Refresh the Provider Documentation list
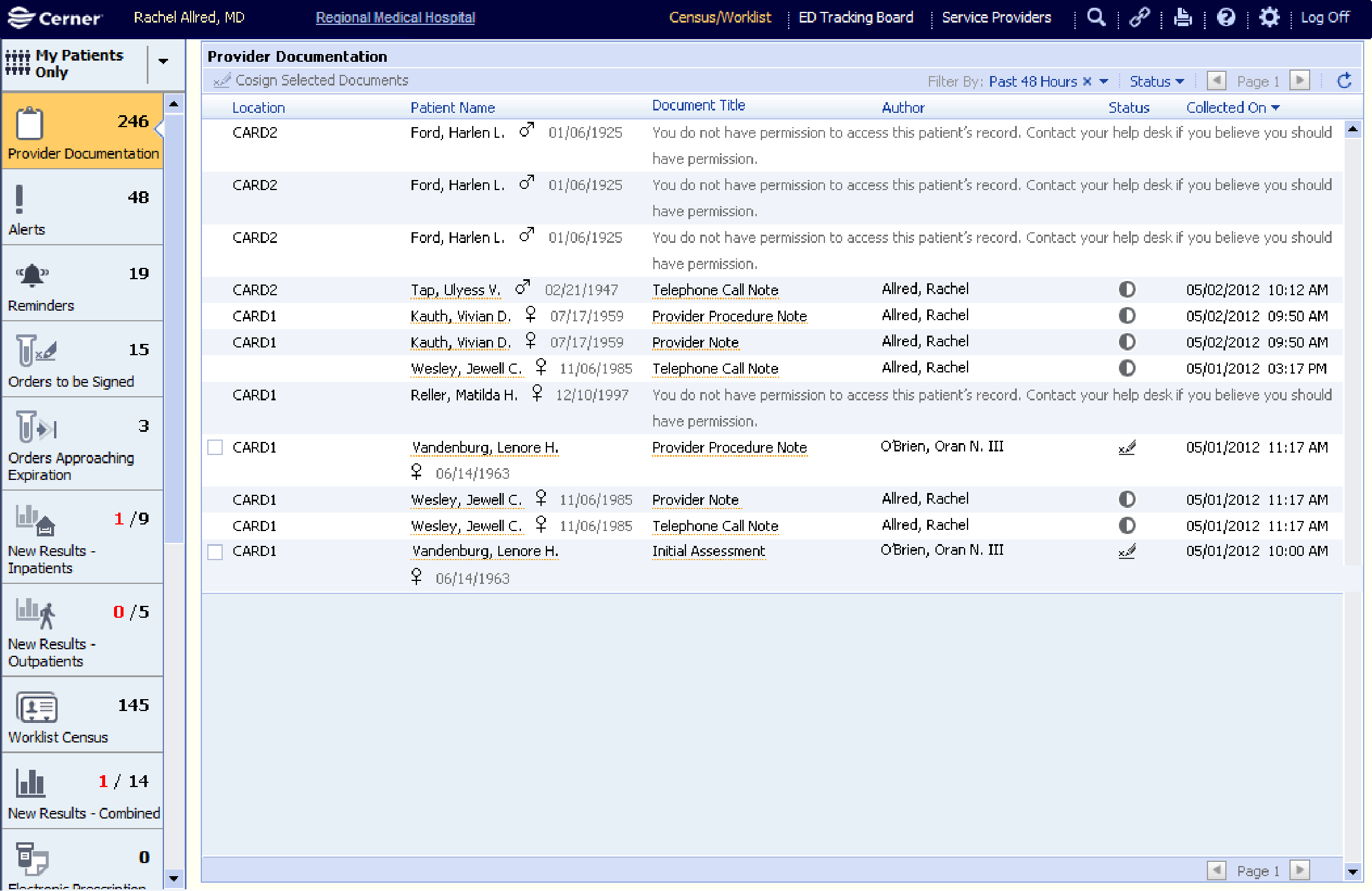This screenshot has width=1372, height=891. tap(1345, 81)
